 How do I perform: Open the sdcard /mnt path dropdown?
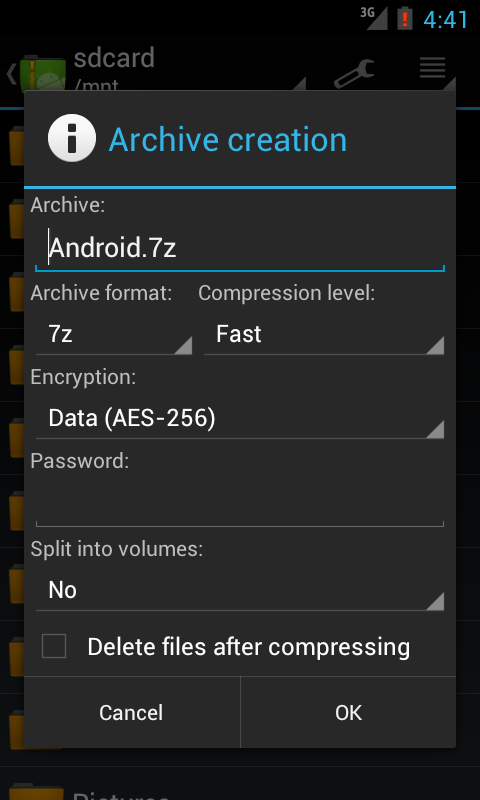[189, 71]
